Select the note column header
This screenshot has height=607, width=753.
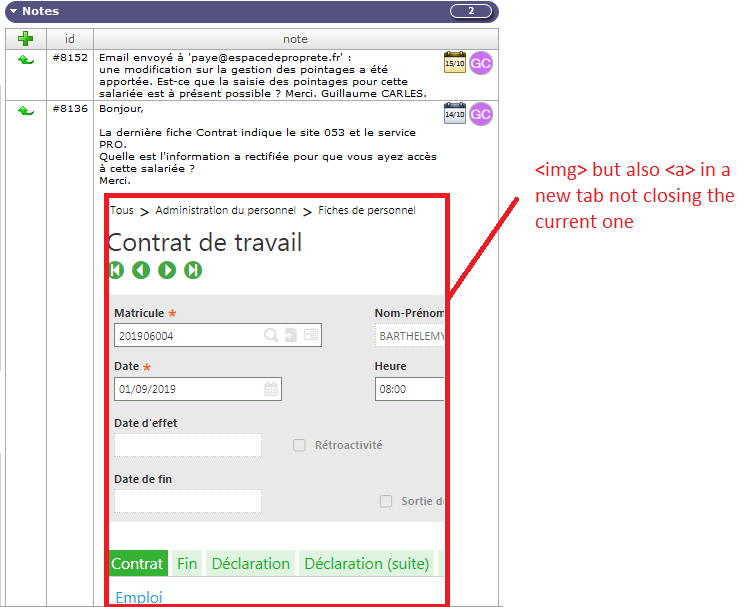click(295, 39)
